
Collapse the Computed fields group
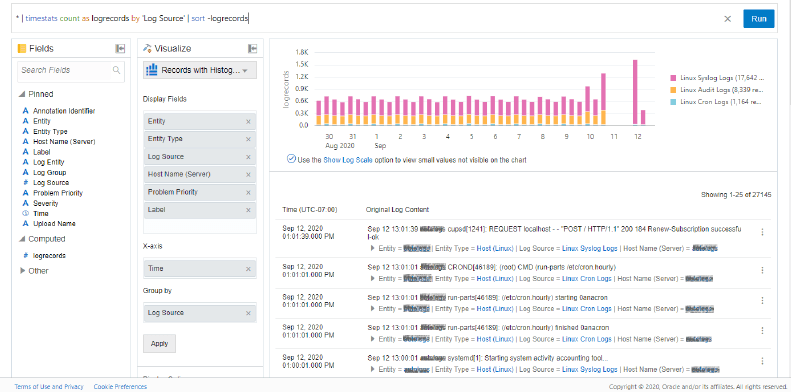[22, 239]
